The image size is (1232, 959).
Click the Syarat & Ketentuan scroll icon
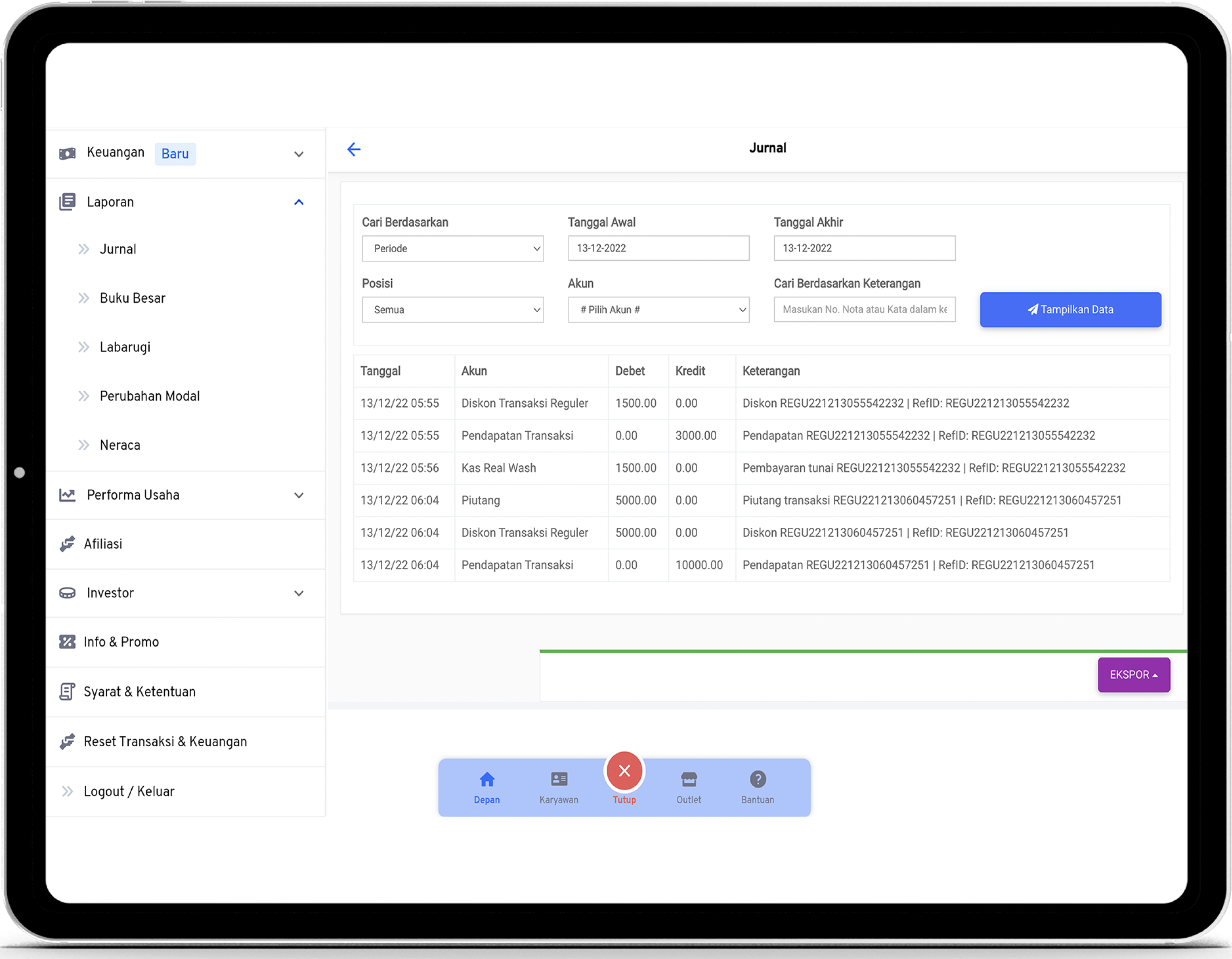tap(67, 692)
